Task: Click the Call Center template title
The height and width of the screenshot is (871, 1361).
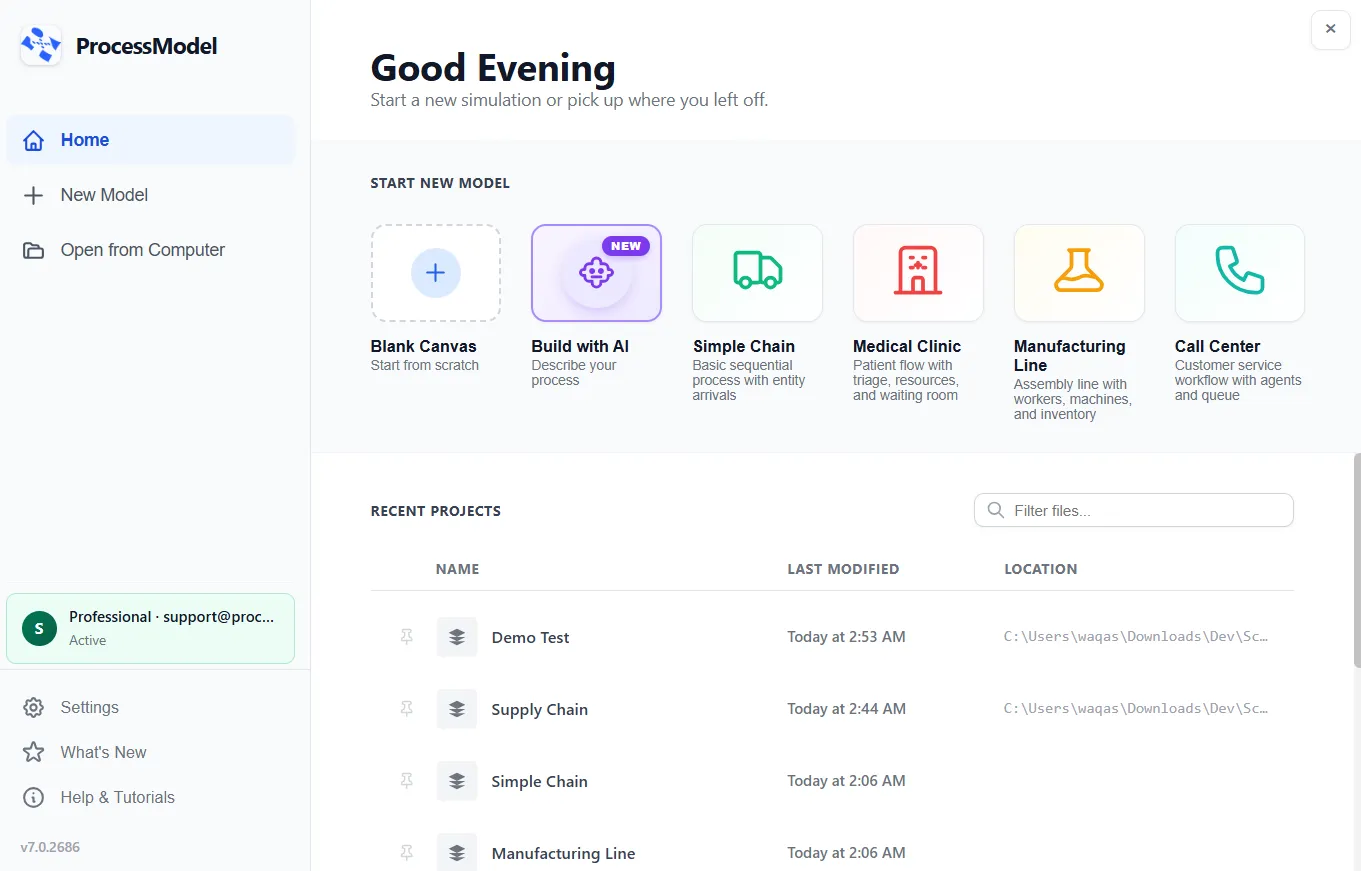Action: tap(1218, 346)
